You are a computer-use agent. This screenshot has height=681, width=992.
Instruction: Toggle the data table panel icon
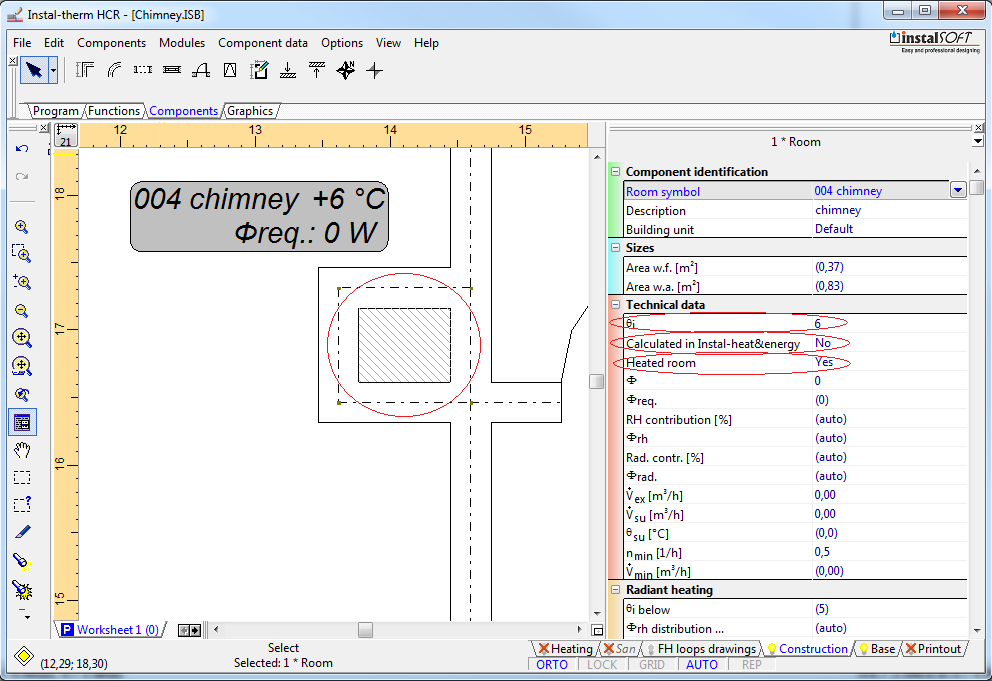pyautogui.click(x=22, y=422)
